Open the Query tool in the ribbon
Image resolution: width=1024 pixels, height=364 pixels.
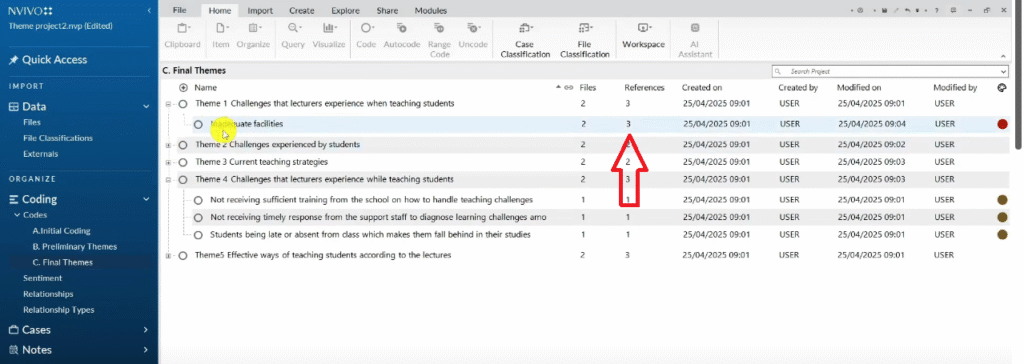tap(293, 35)
